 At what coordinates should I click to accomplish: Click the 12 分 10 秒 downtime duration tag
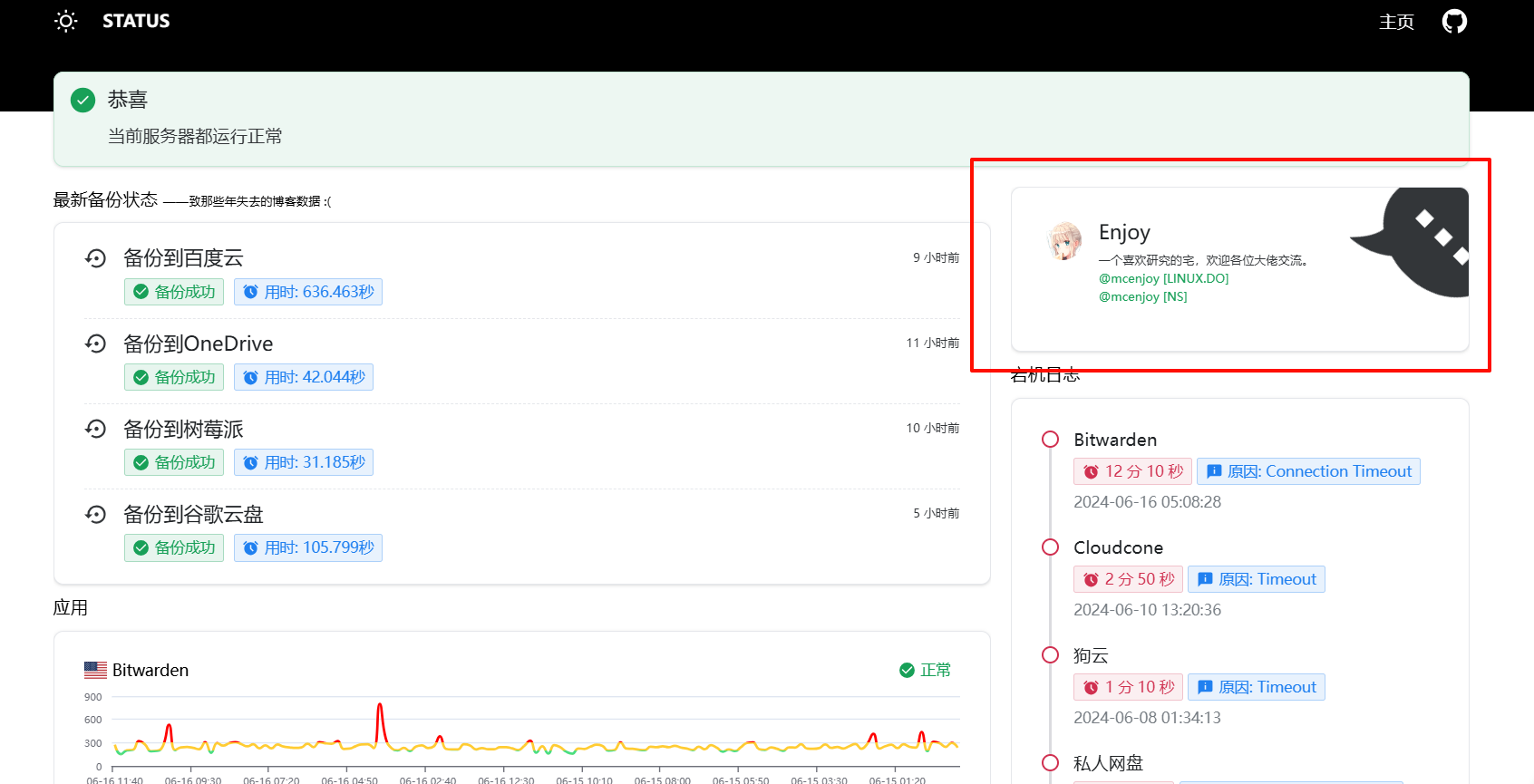pos(1132,471)
